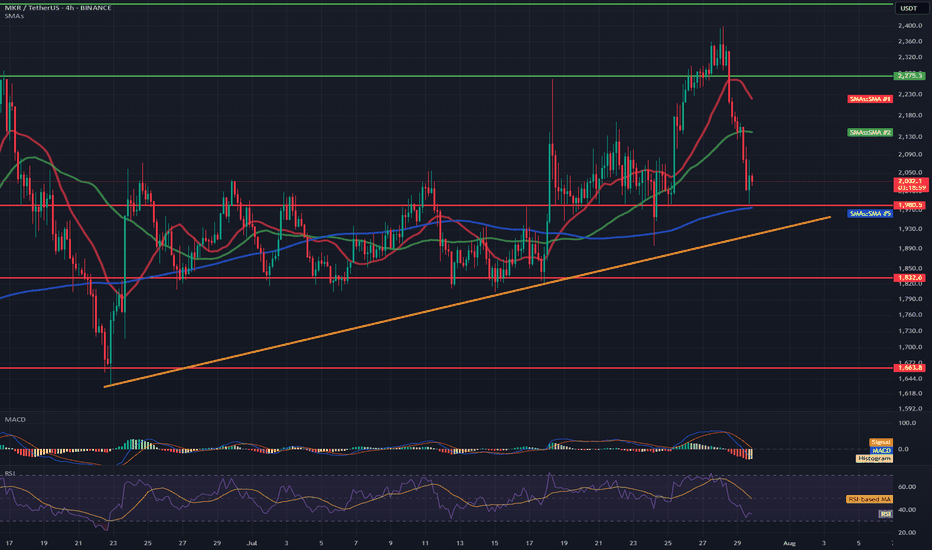932x550 pixels.
Task: Click the 1,592.0 price scale value
Action: click(x=911, y=408)
